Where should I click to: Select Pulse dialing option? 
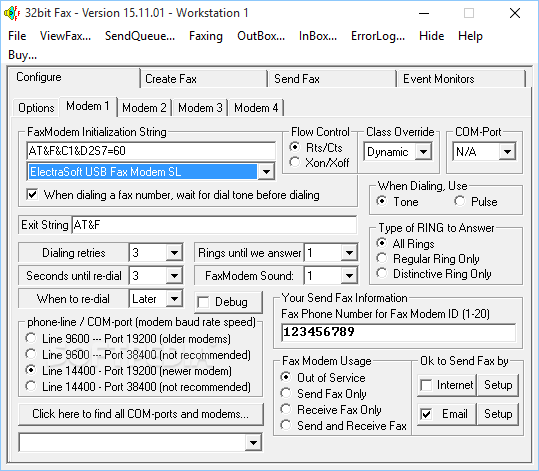pos(460,201)
